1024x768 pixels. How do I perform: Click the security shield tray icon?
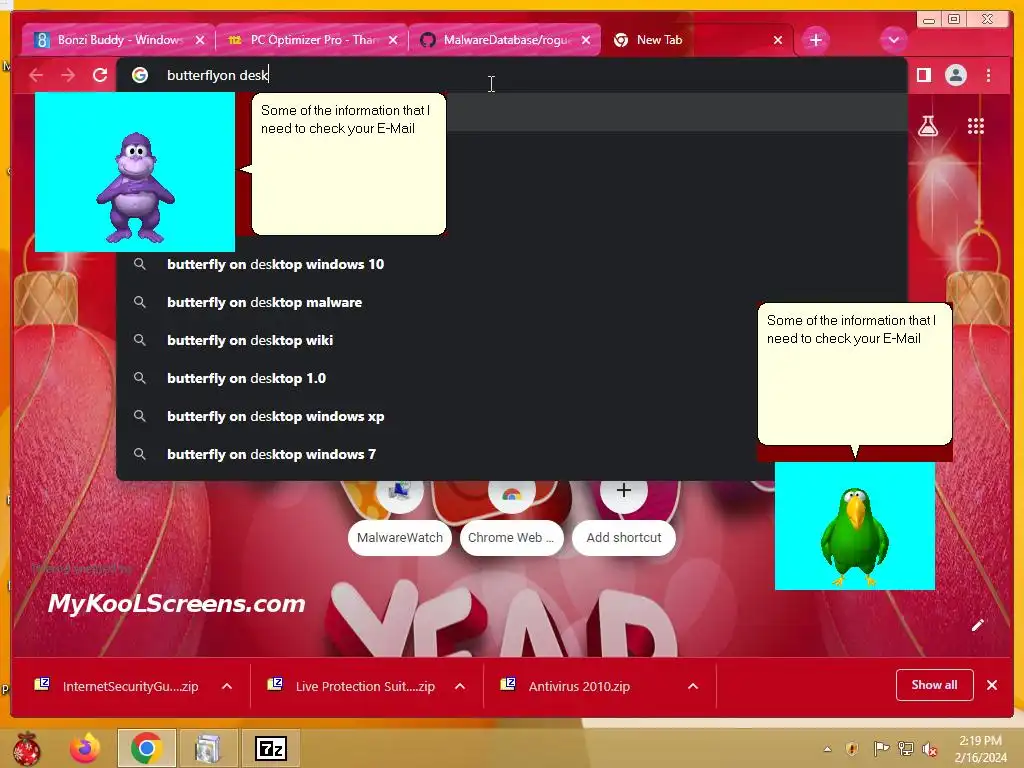click(852, 748)
